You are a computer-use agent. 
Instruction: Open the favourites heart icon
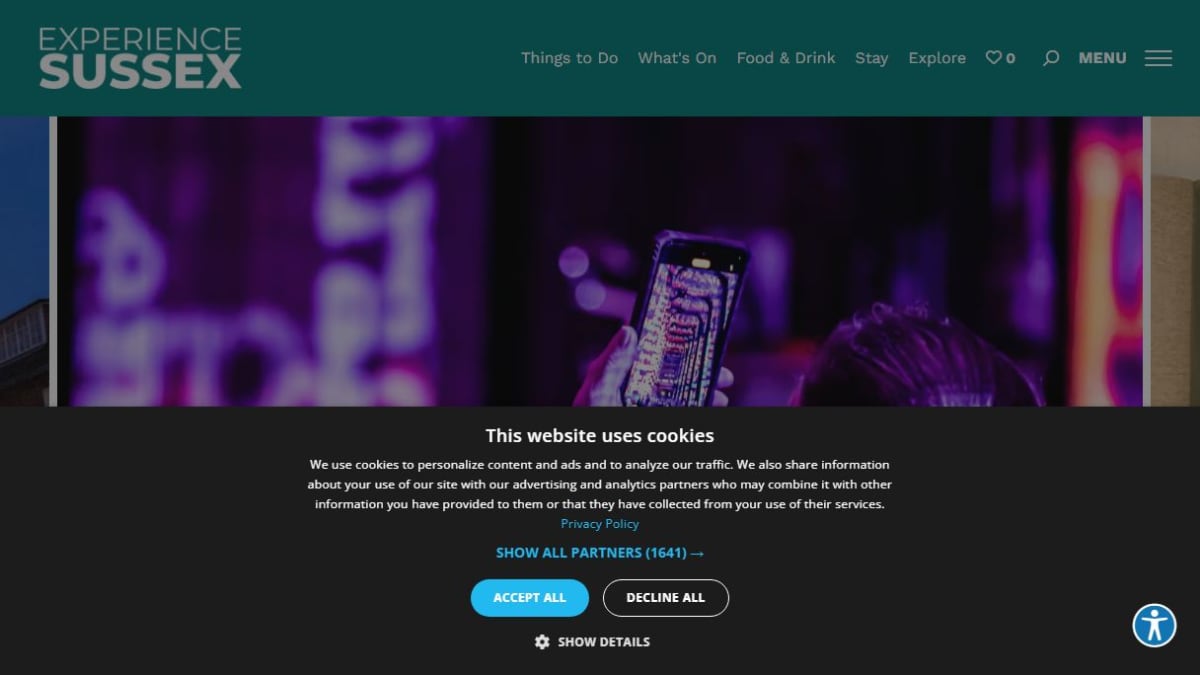pos(993,58)
